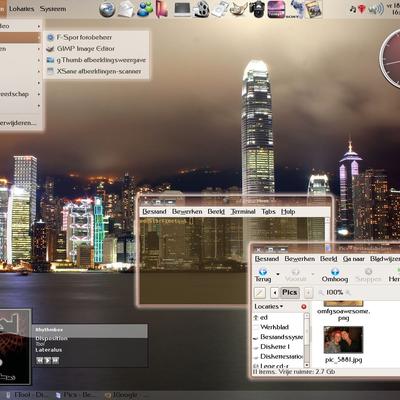Expand the Terug history dropdown arrow
This screenshot has width=400, height=400.
click(278, 274)
